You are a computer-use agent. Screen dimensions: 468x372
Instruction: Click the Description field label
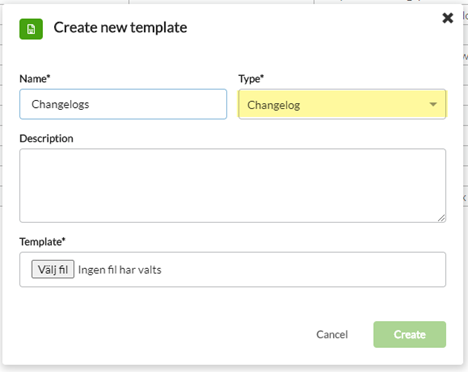pyautogui.click(x=46, y=138)
